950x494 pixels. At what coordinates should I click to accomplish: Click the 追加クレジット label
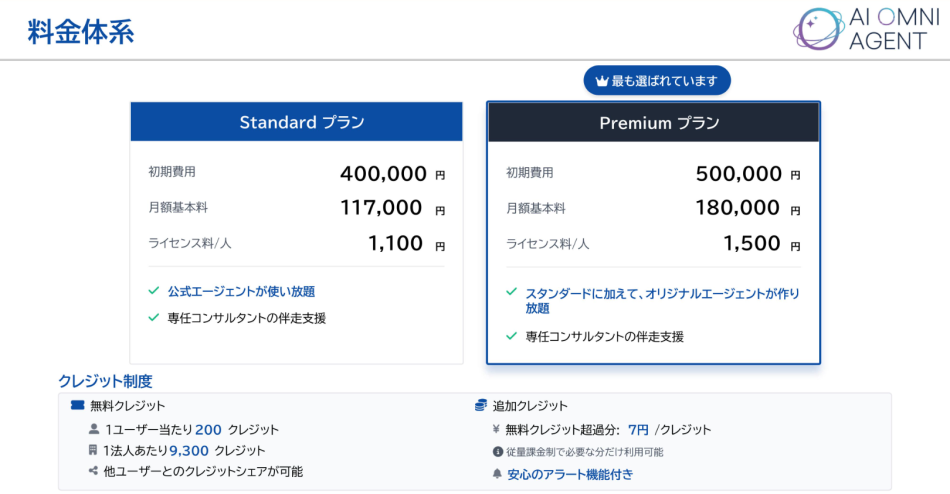click(530, 406)
